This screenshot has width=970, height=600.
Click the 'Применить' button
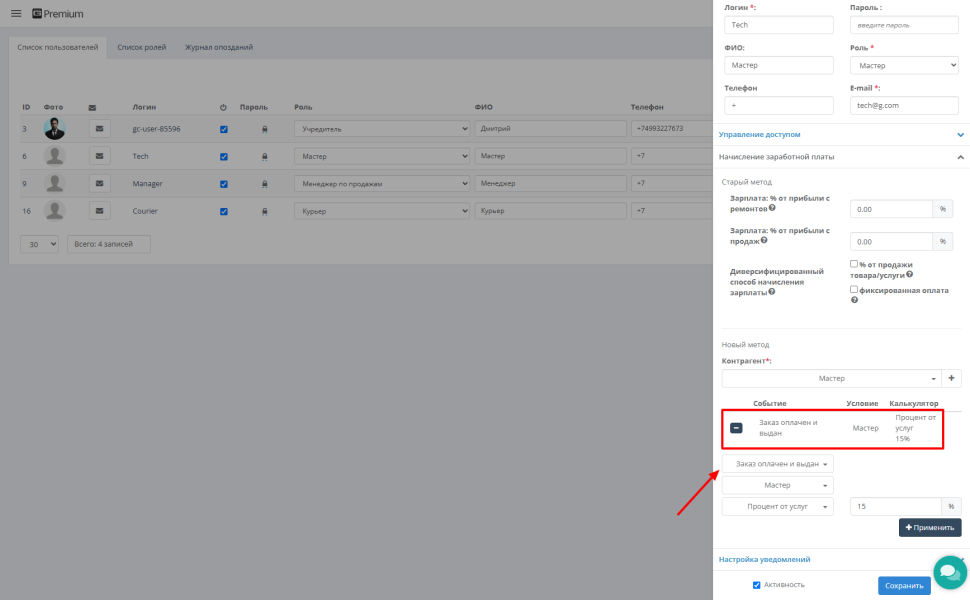[929, 527]
